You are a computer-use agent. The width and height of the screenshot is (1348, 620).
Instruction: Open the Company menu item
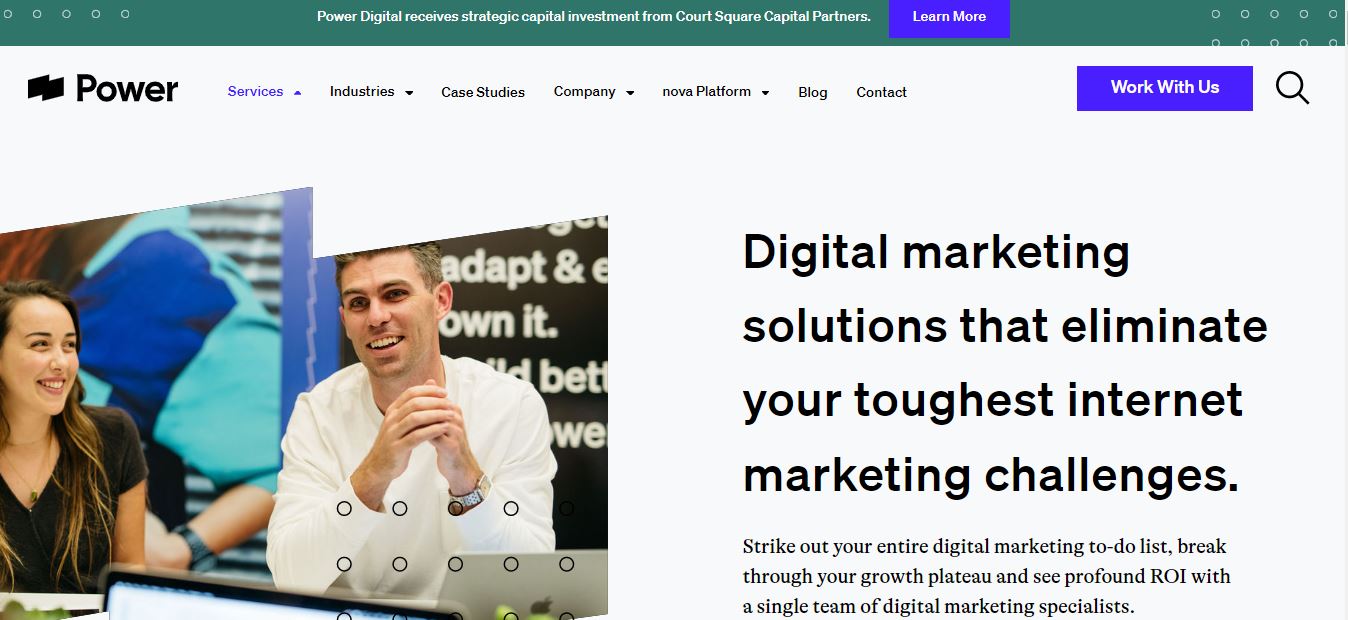pos(584,91)
